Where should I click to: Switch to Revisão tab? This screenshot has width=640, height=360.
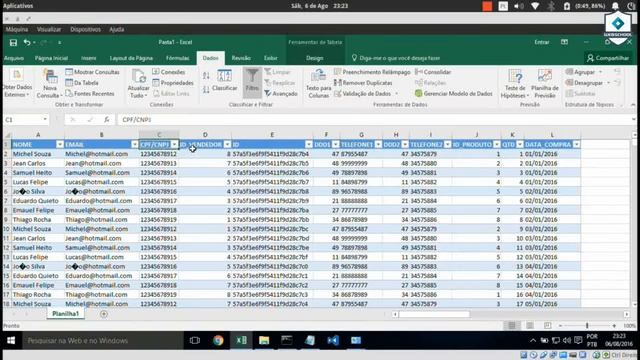coord(241,58)
